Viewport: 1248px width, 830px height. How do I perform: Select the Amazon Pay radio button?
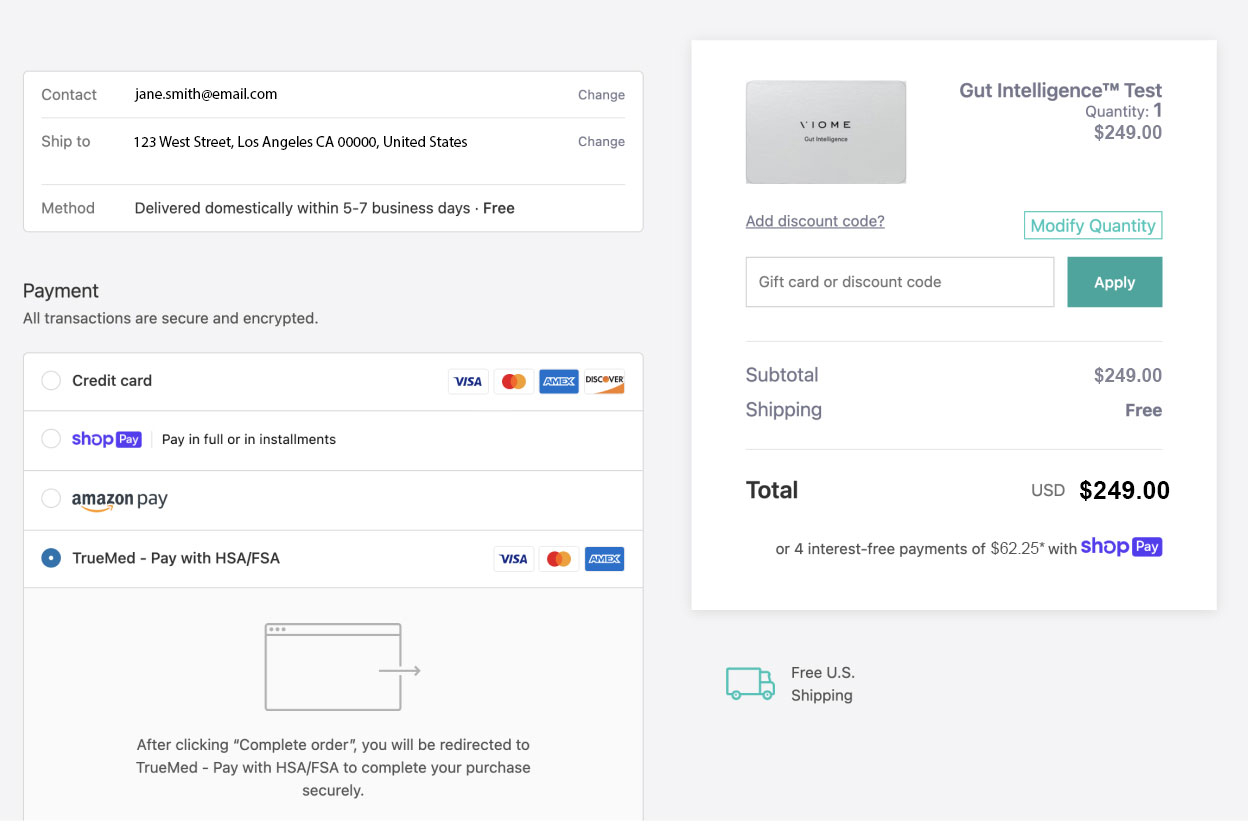[51, 498]
